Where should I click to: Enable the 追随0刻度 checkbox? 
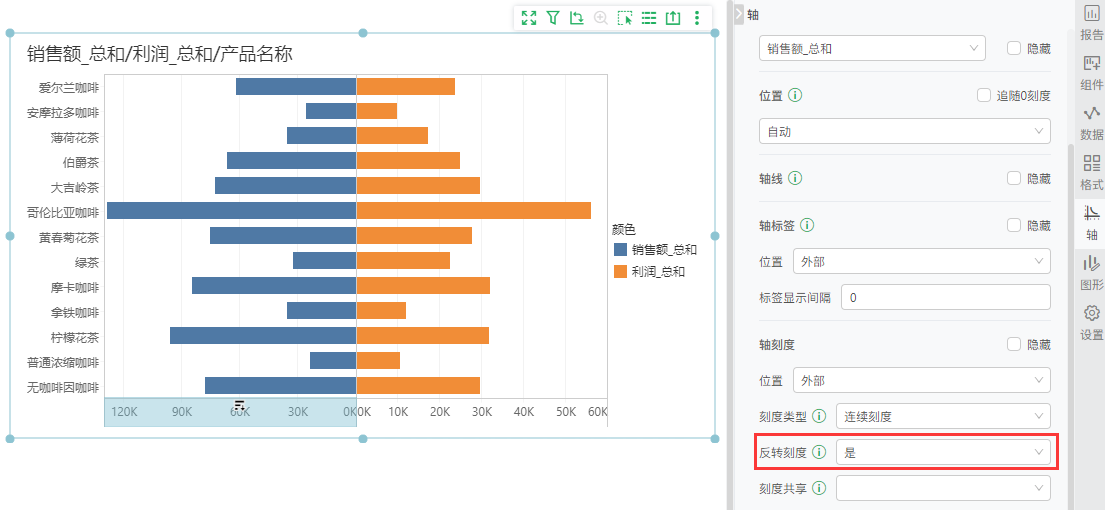point(984,95)
